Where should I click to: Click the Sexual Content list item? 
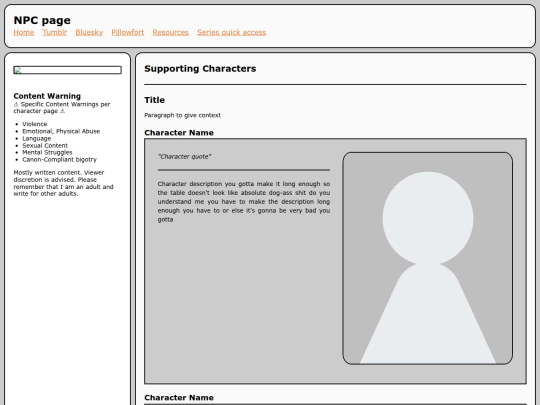45,145
